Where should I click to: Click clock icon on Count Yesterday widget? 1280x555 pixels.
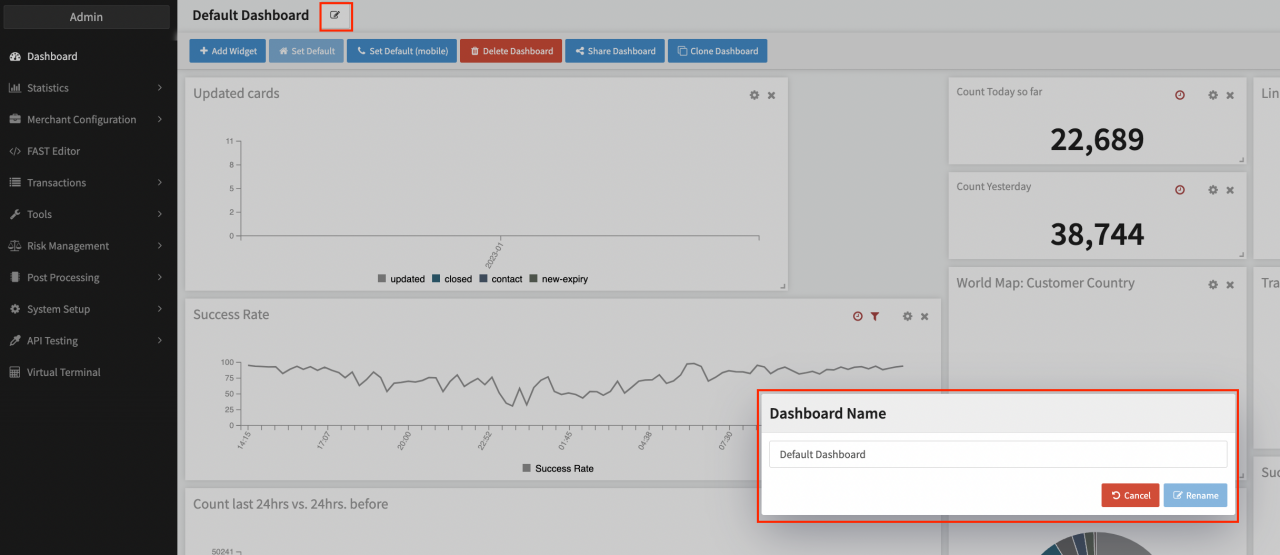click(1180, 190)
